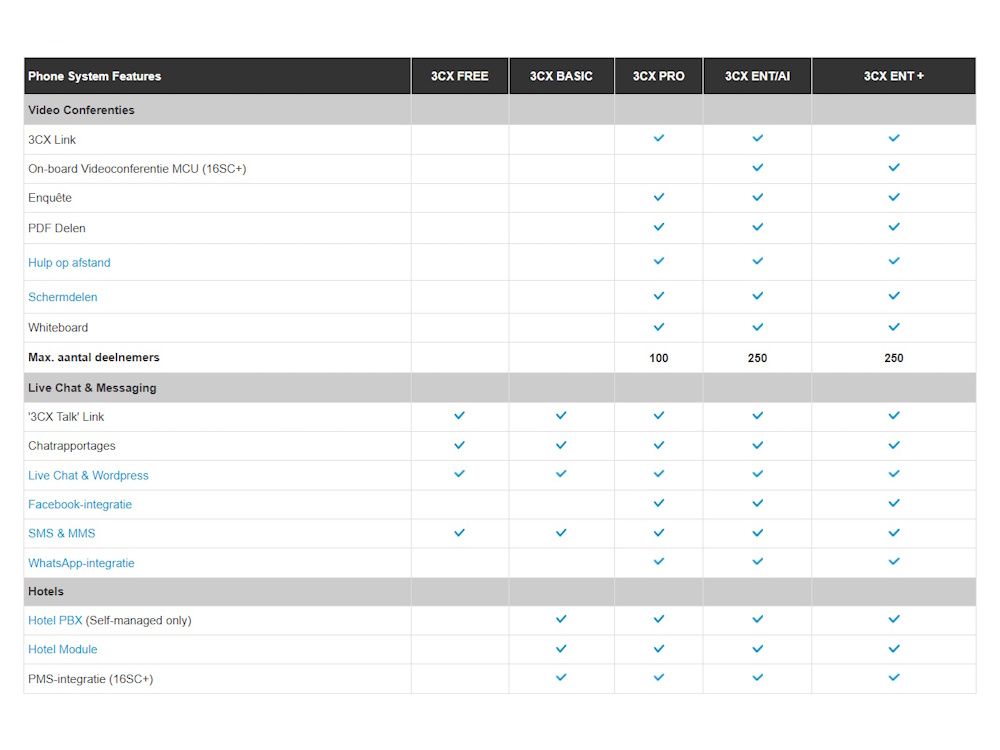Click the '3CX Talk' Link checkmark under 3CX ENT +
Image resolution: width=1000 pixels, height=750 pixels.
[894, 415]
